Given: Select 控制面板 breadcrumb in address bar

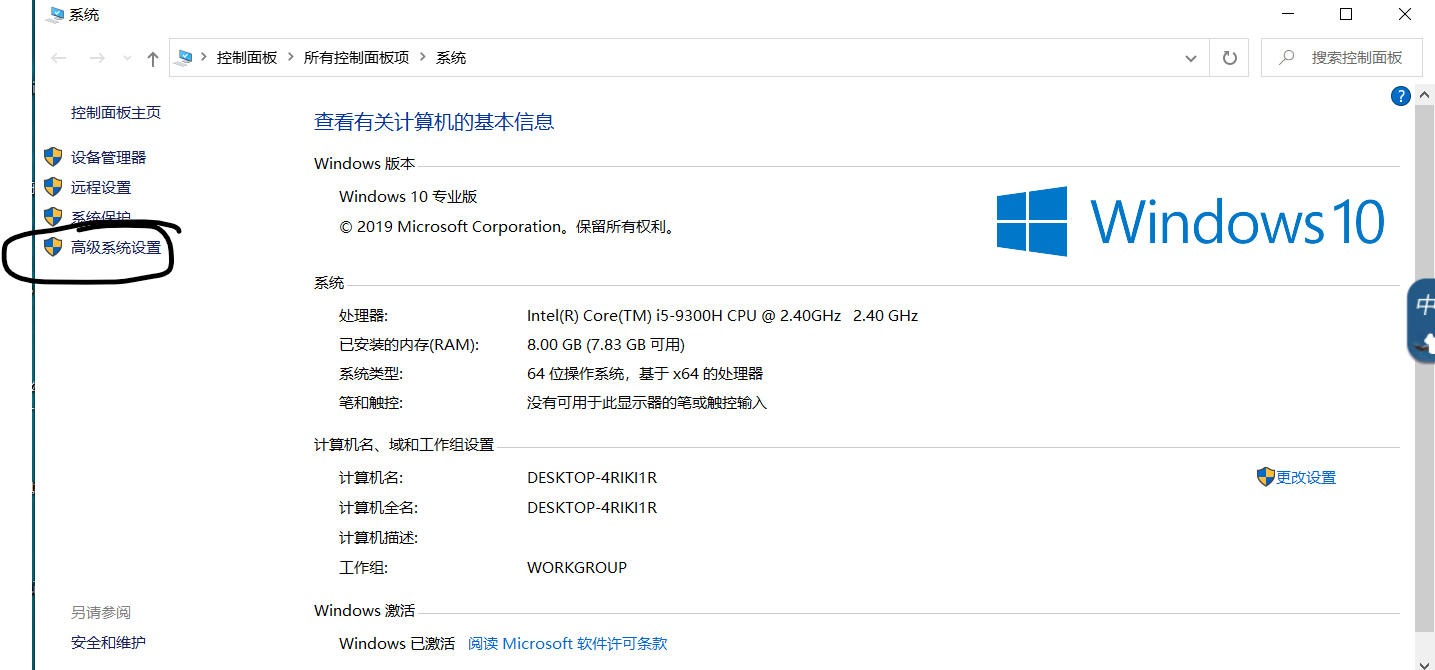Looking at the screenshot, I should (x=247, y=58).
